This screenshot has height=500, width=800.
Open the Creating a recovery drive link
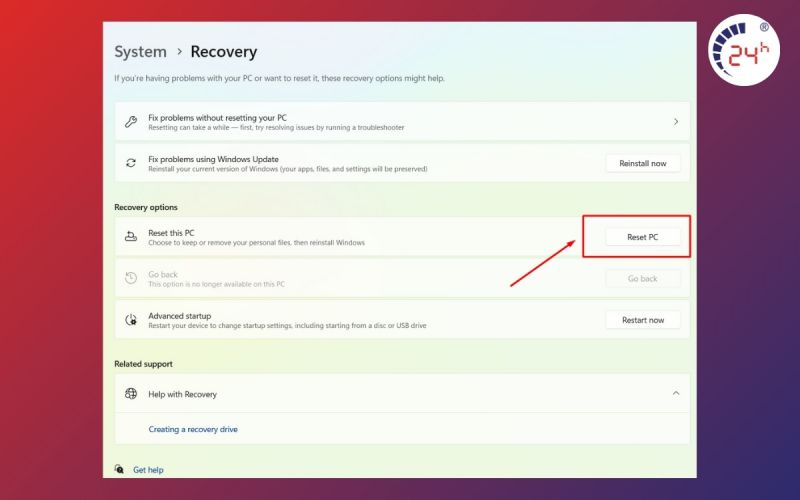tap(193, 430)
